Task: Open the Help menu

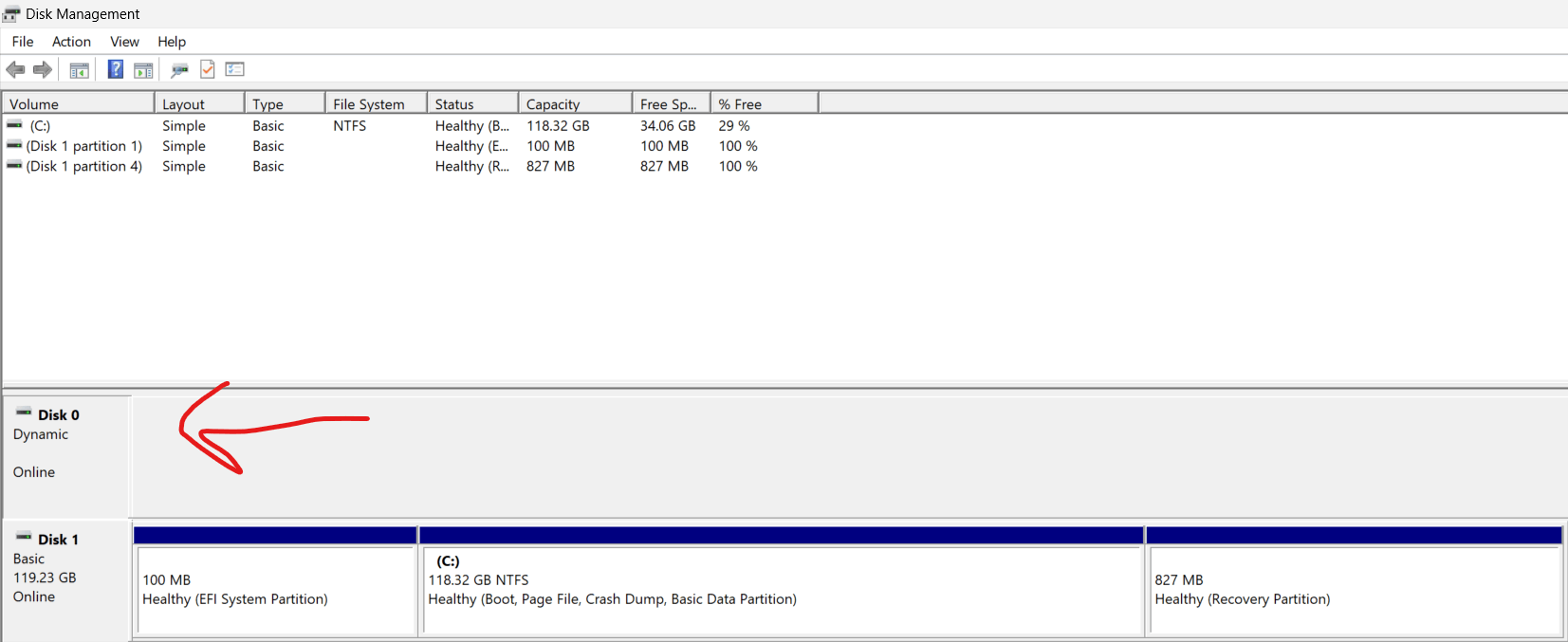Action: coord(172,42)
